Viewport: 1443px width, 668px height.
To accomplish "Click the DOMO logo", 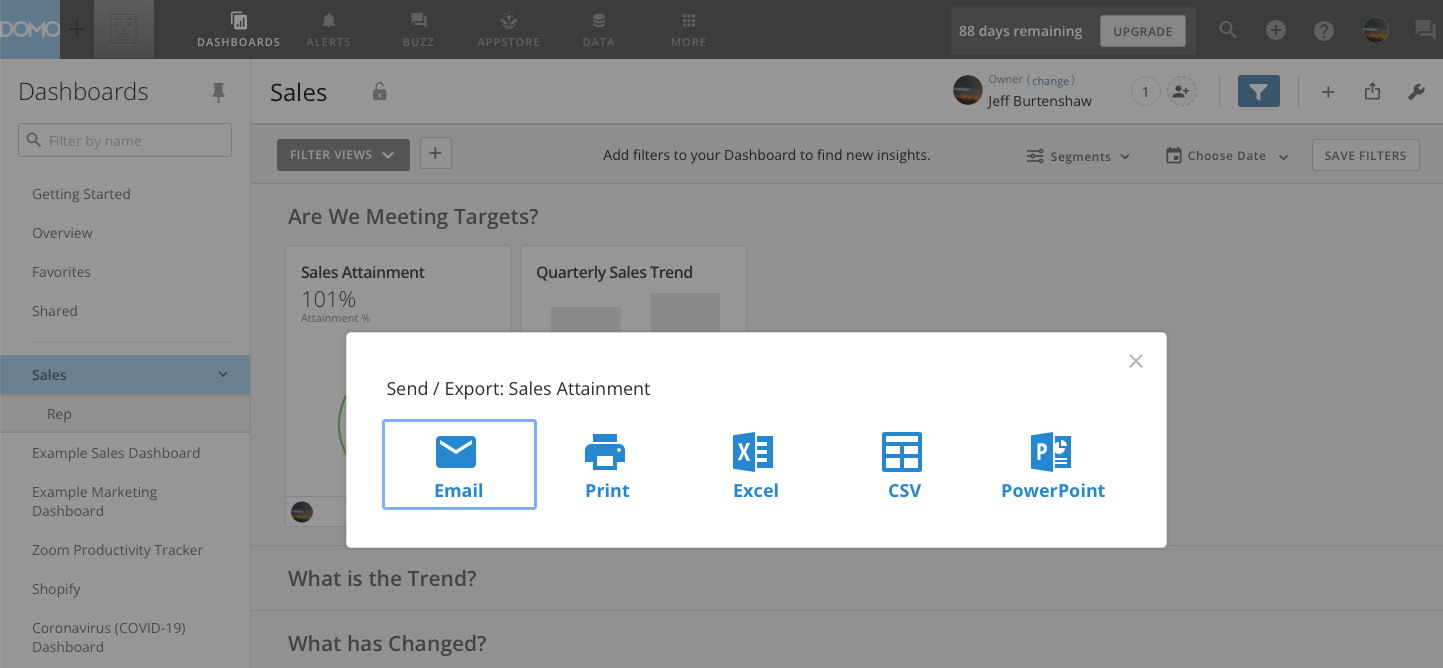I will coord(30,29).
